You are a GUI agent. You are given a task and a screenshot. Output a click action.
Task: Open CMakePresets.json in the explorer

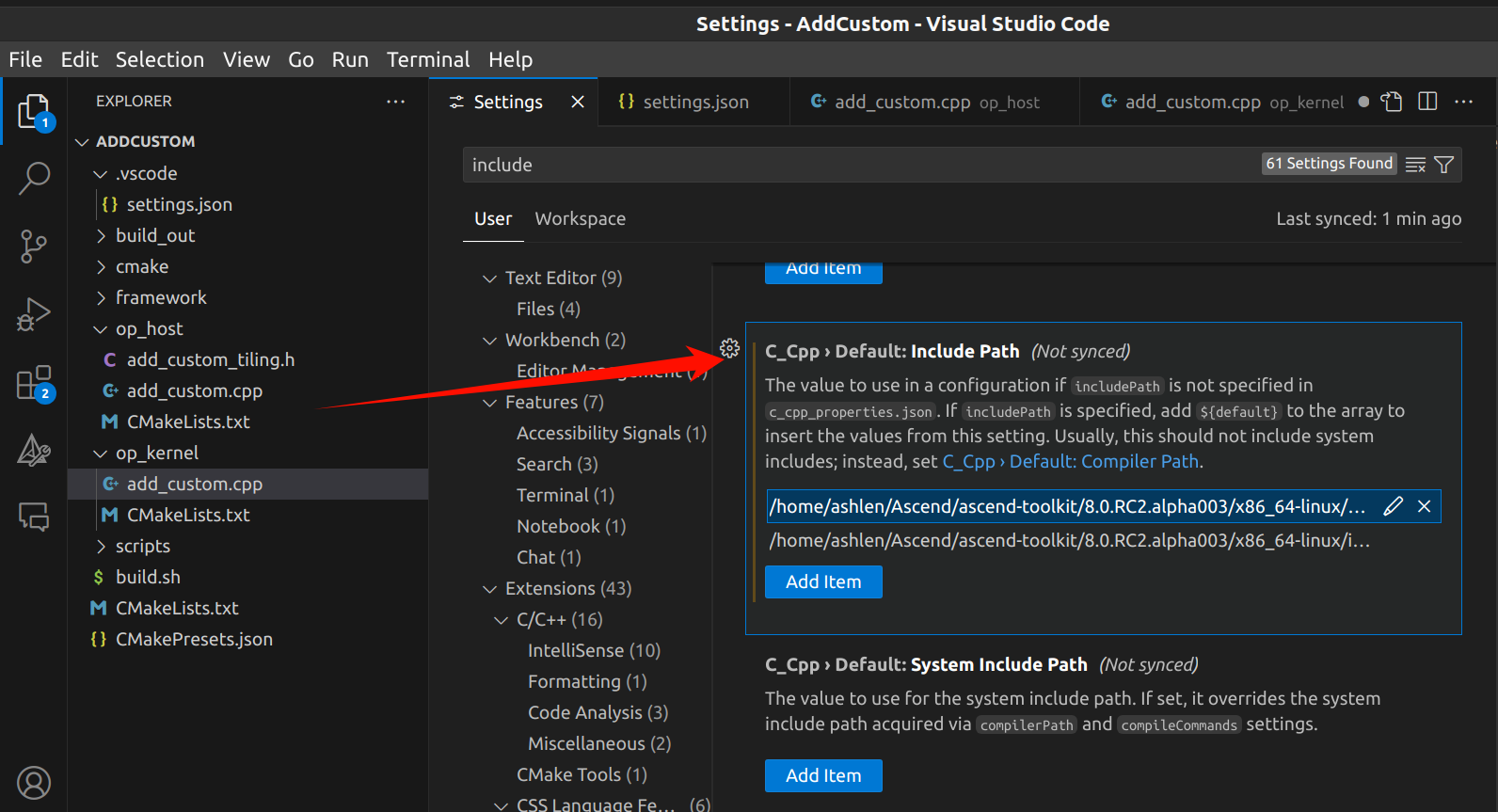click(x=194, y=639)
